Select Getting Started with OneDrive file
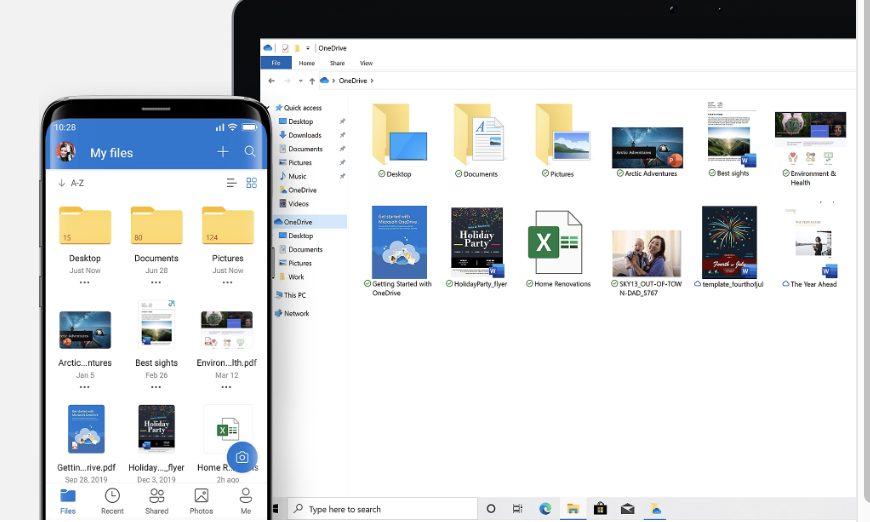Screen dimensions: 870x522 point(398,251)
